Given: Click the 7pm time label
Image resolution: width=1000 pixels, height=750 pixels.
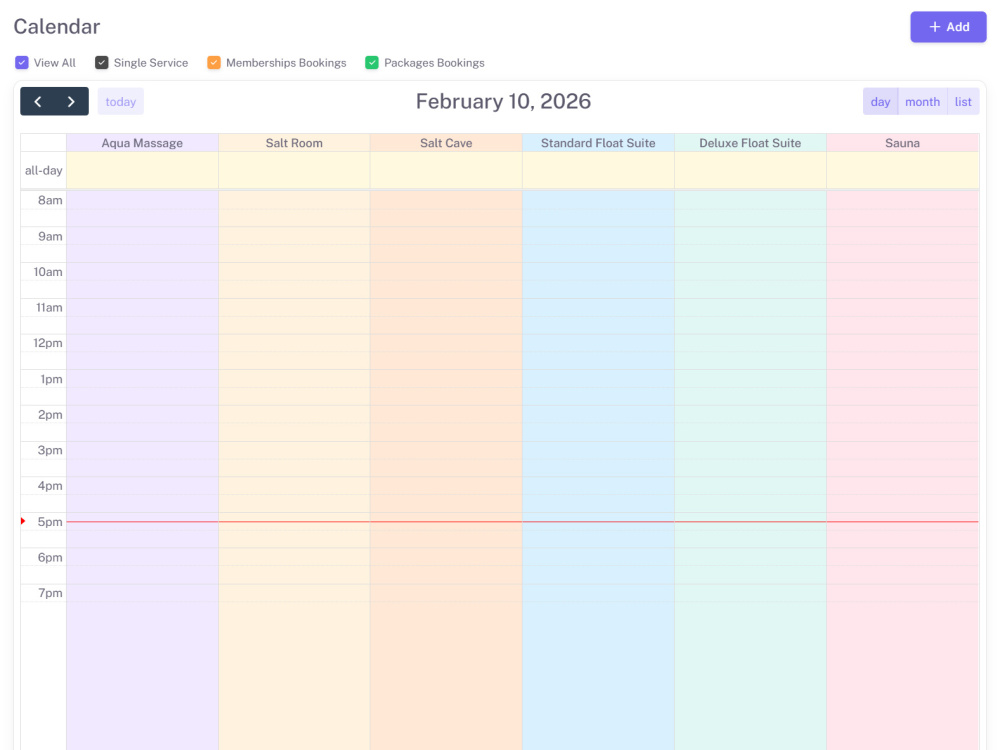Looking at the screenshot, I should [x=50, y=593].
